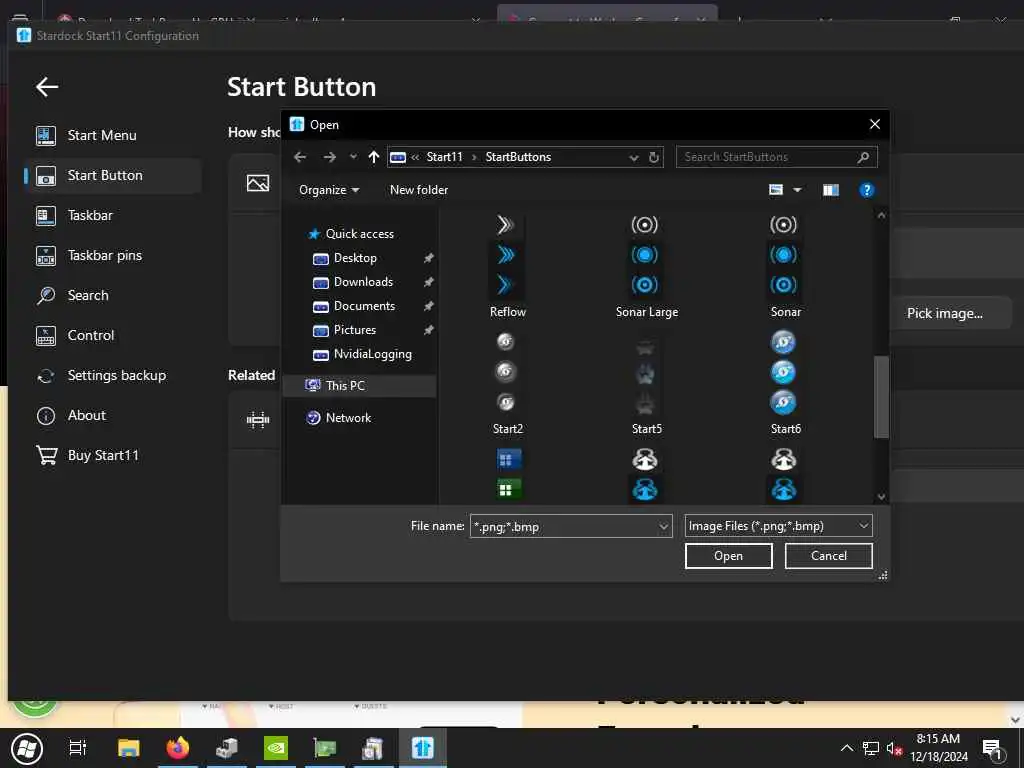Go up one folder level
The width and height of the screenshot is (1024, 768).
click(374, 157)
